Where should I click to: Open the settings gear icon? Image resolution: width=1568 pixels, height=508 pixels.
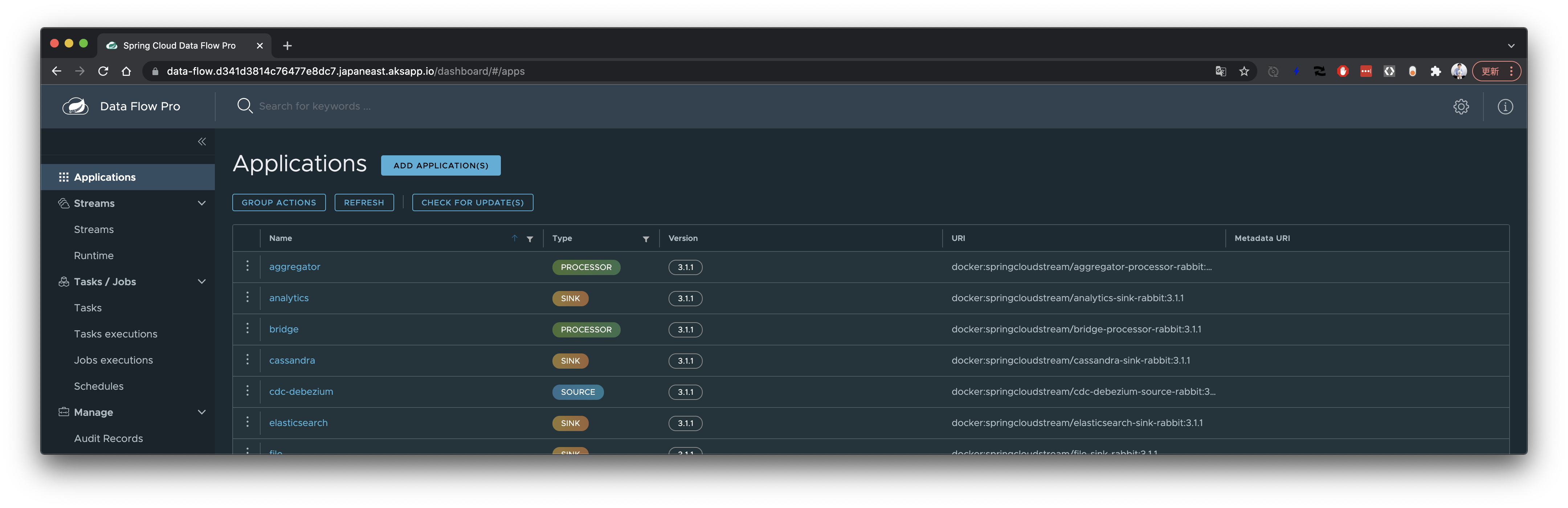pos(1461,106)
